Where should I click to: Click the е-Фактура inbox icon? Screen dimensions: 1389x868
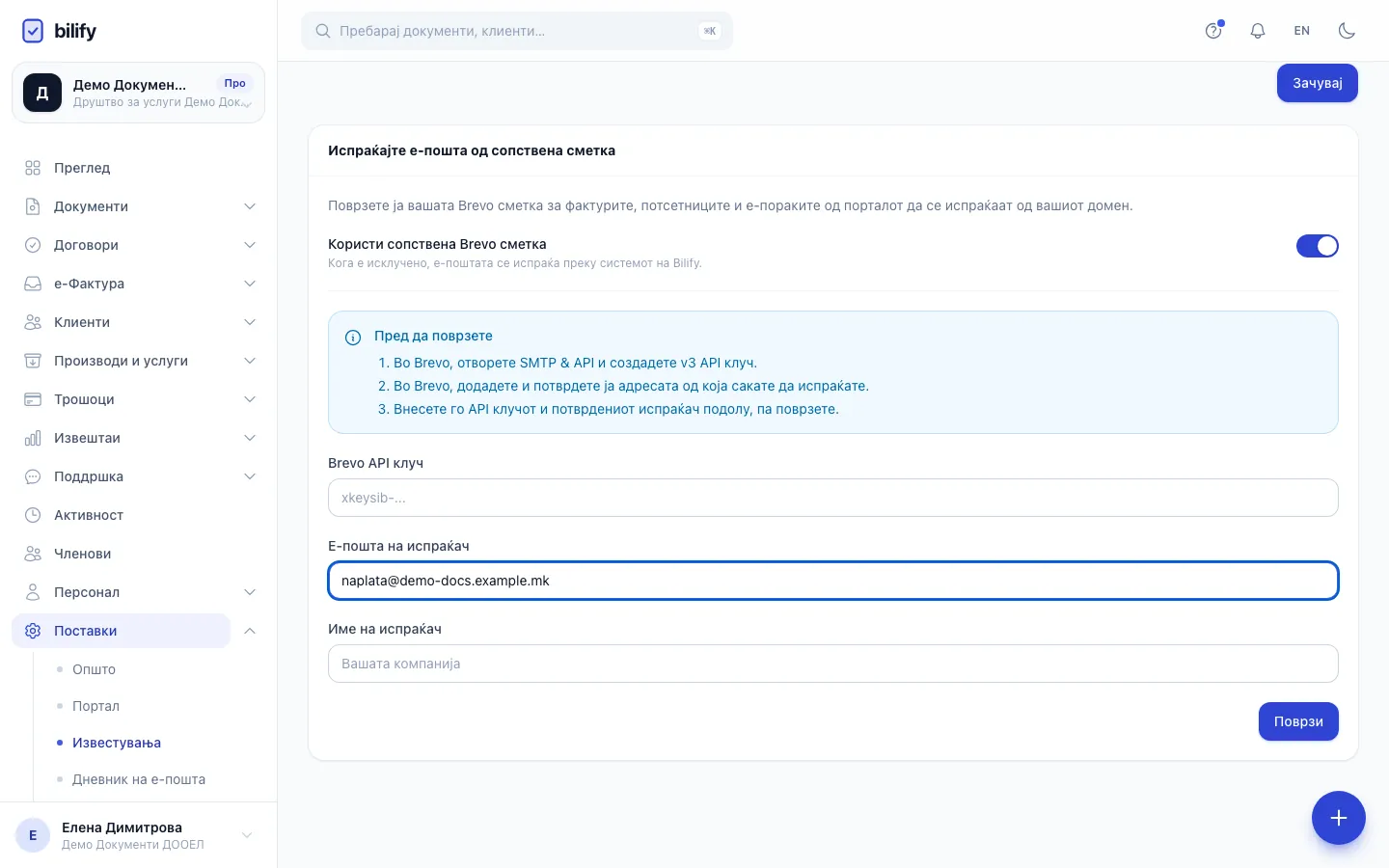(x=33, y=284)
